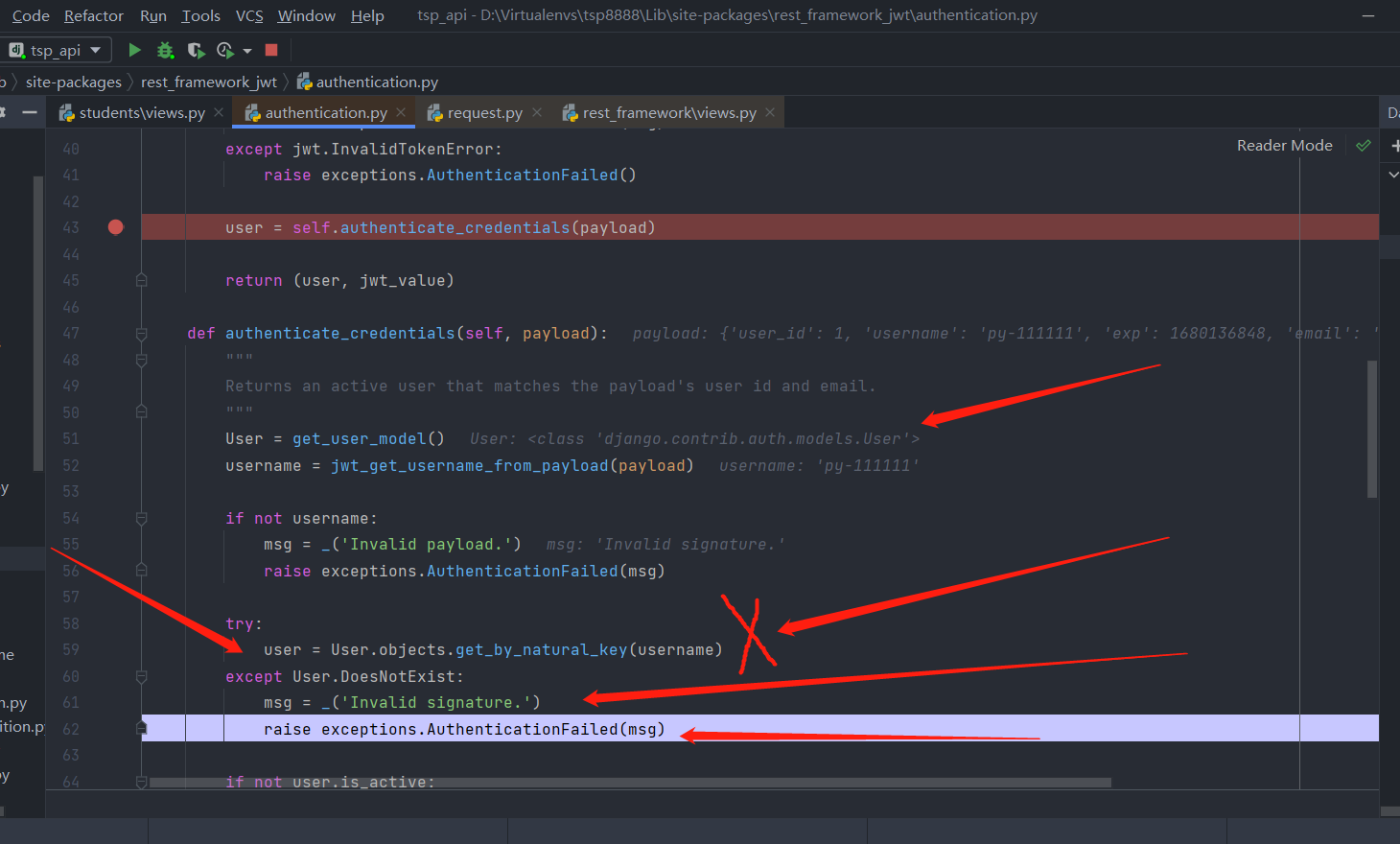Click line number 41 in the gutter
The width and height of the screenshot is (1400, 844).
[71, 175]
